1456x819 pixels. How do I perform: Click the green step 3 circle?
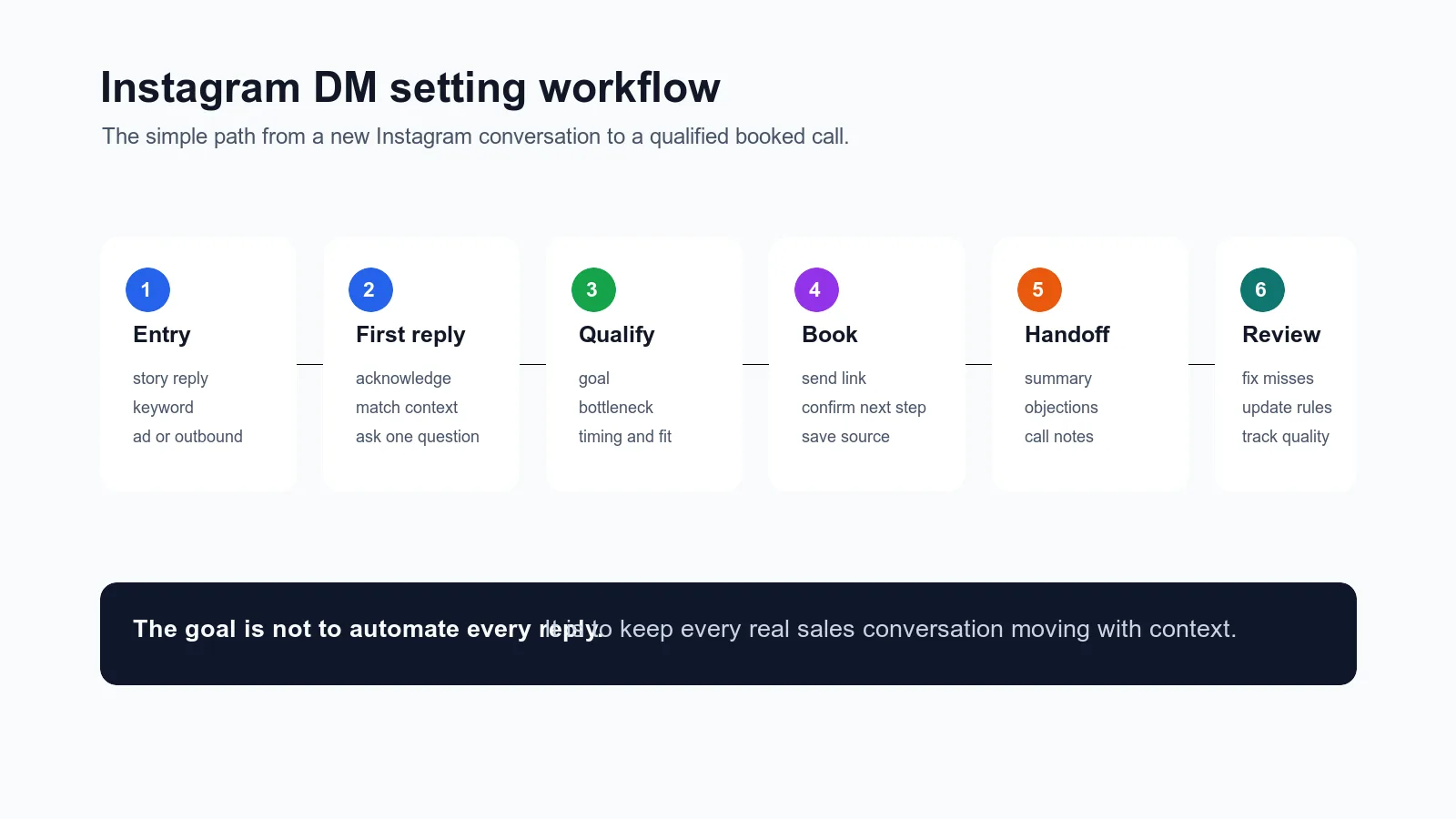(x=593, y=289)
